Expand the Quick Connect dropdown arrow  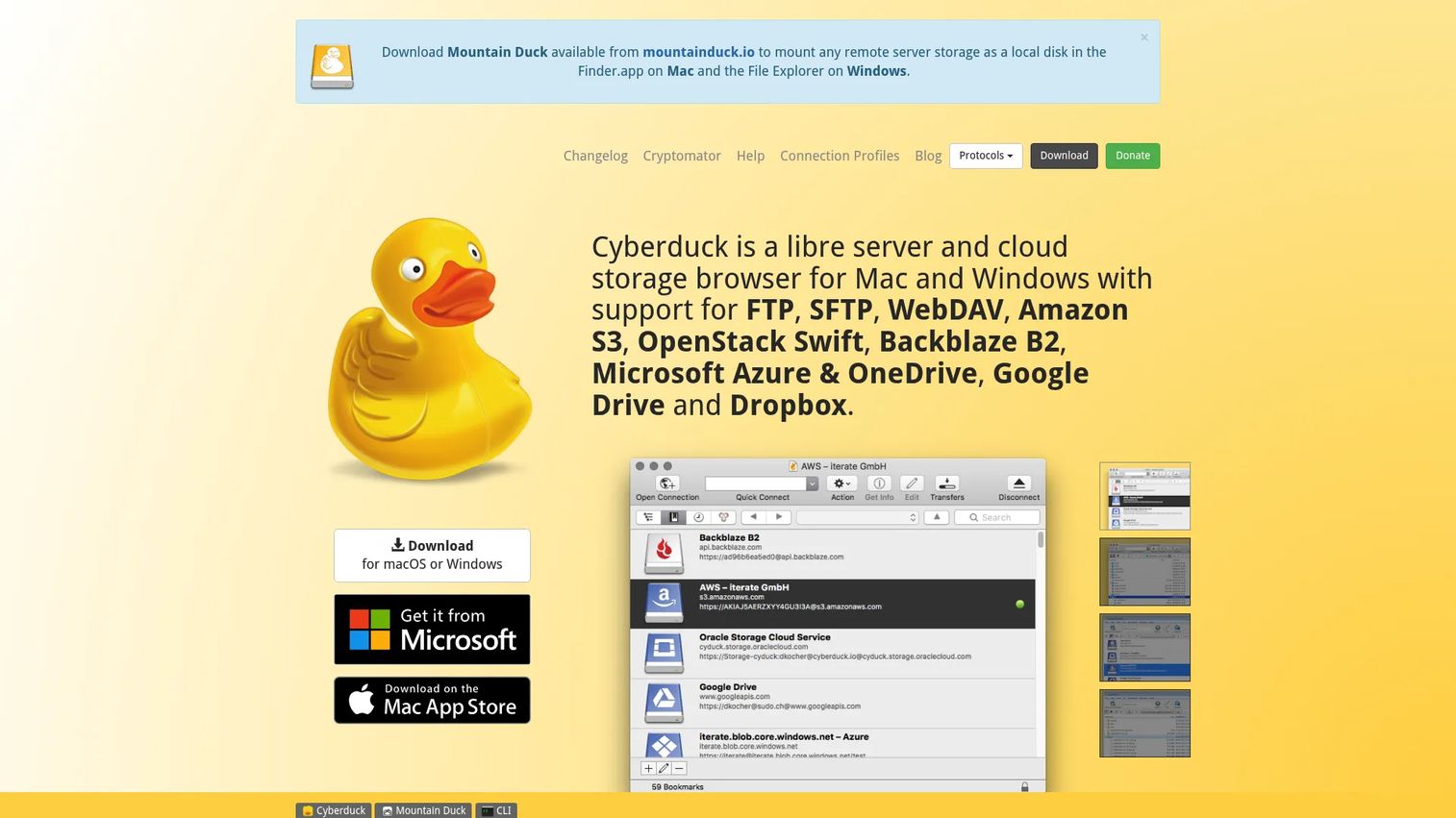[x=813, y=483]
